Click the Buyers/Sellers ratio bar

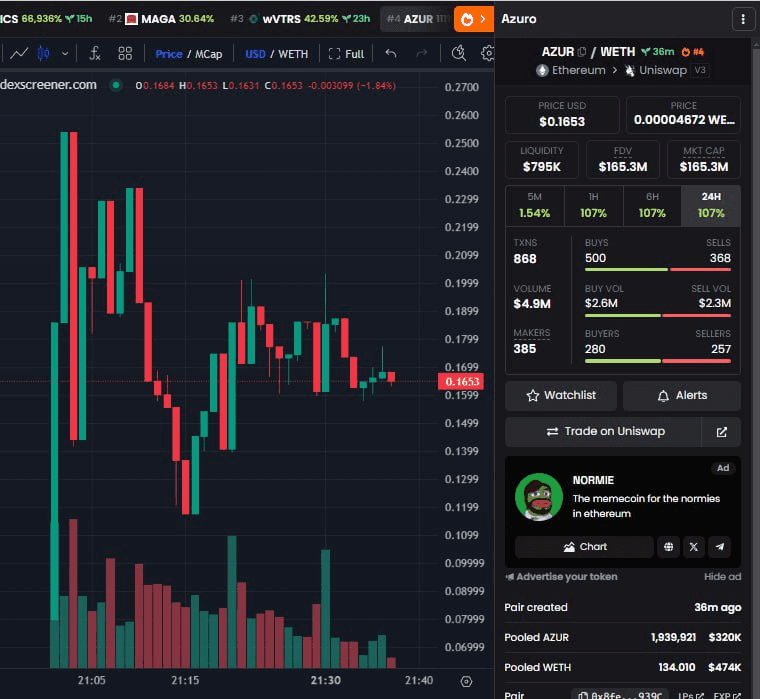pyautogui.click(x=658, y=361)
